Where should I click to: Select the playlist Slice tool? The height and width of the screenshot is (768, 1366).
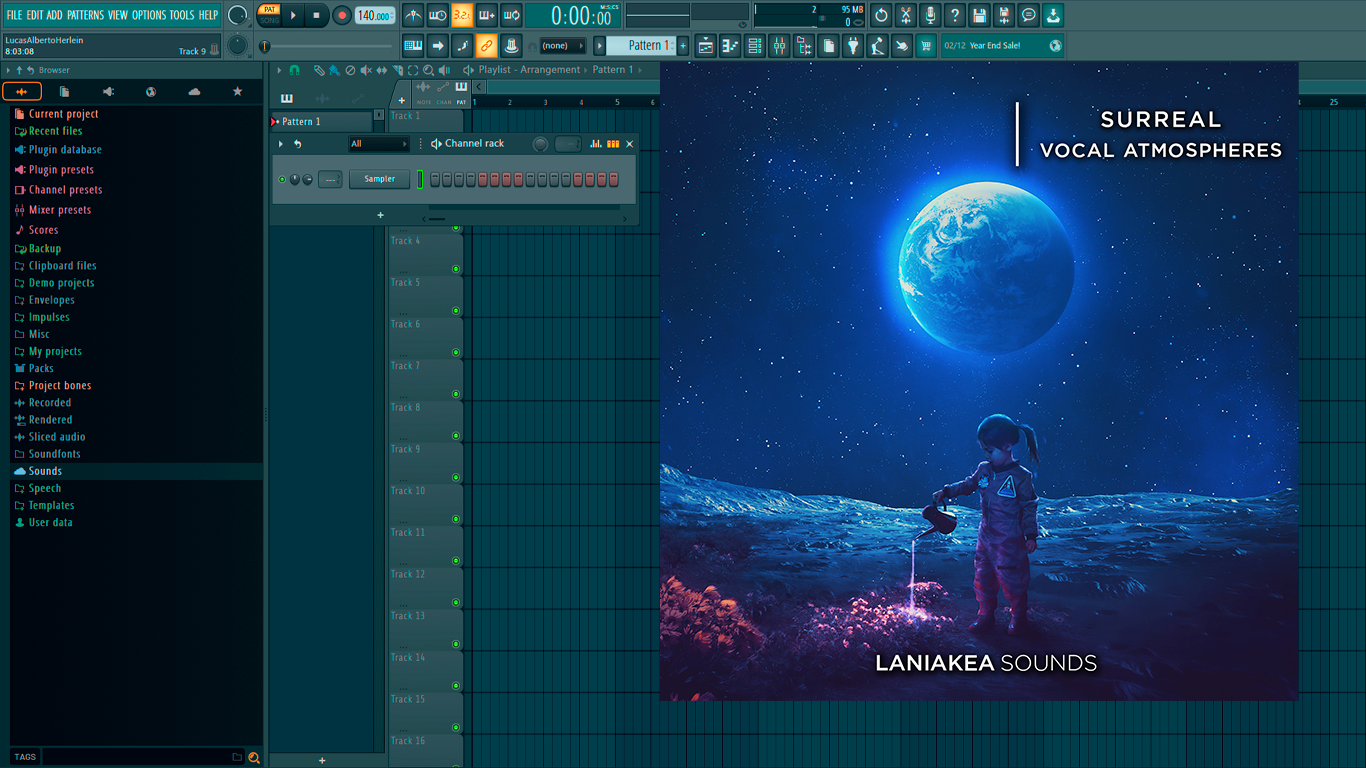[397, 70]
